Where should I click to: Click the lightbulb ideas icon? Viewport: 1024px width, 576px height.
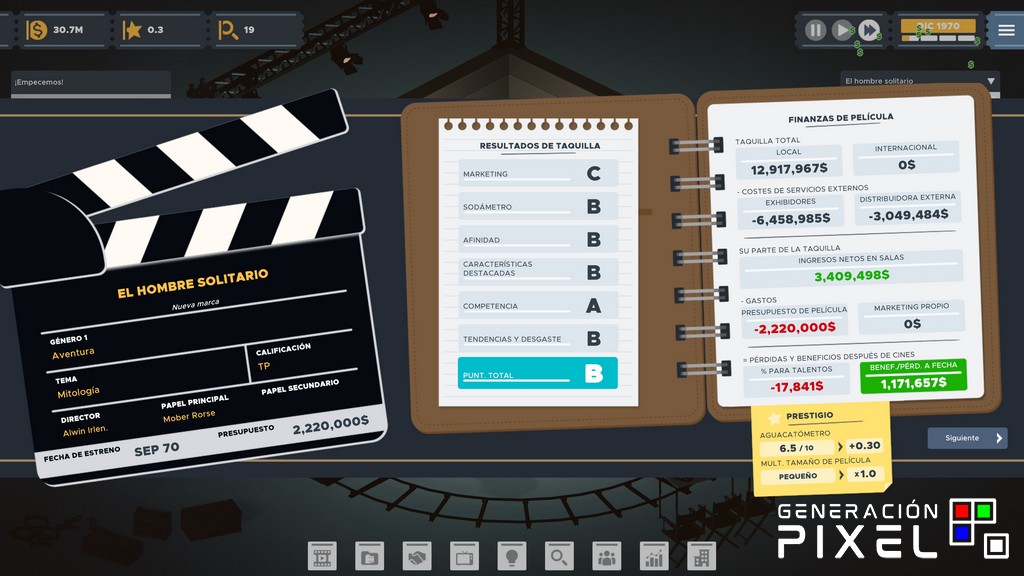pos(511,554)
